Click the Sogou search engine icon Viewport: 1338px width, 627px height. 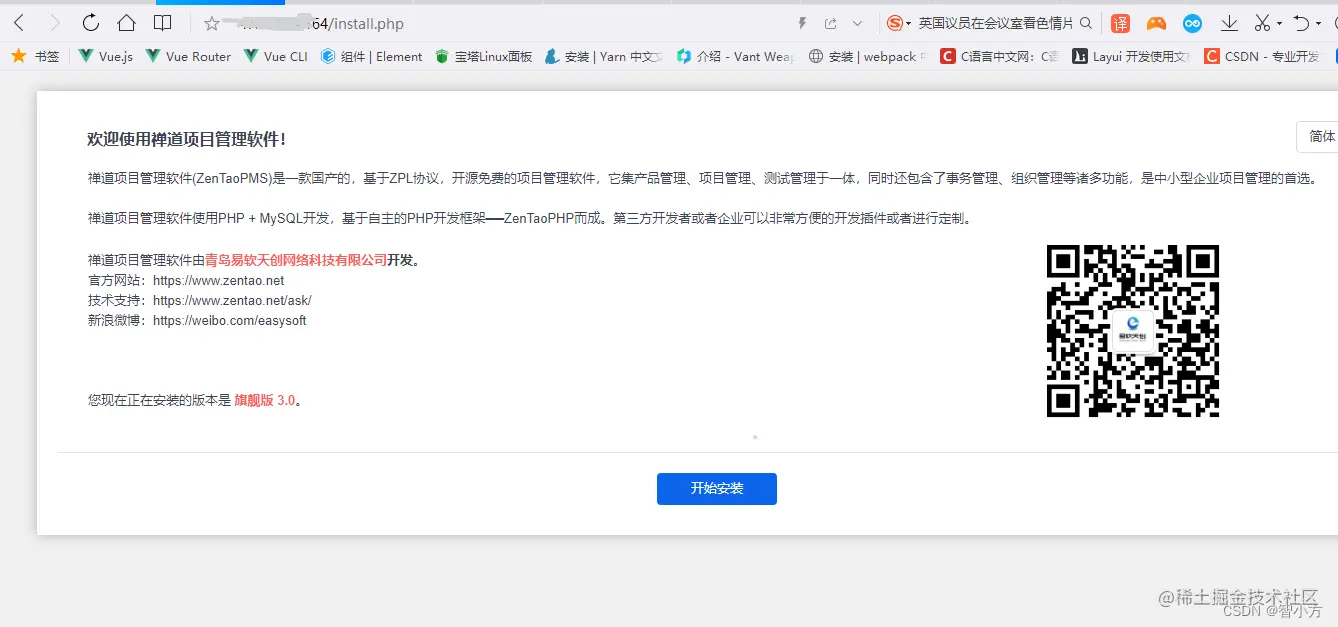(x=896, y=23)
